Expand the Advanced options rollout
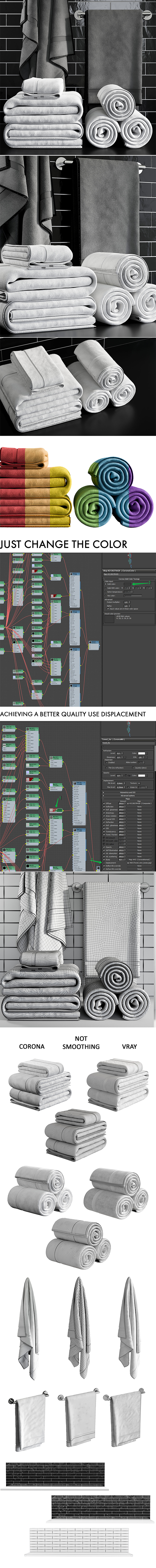Viewport: 156px width, 1568px height. point(128,796)
